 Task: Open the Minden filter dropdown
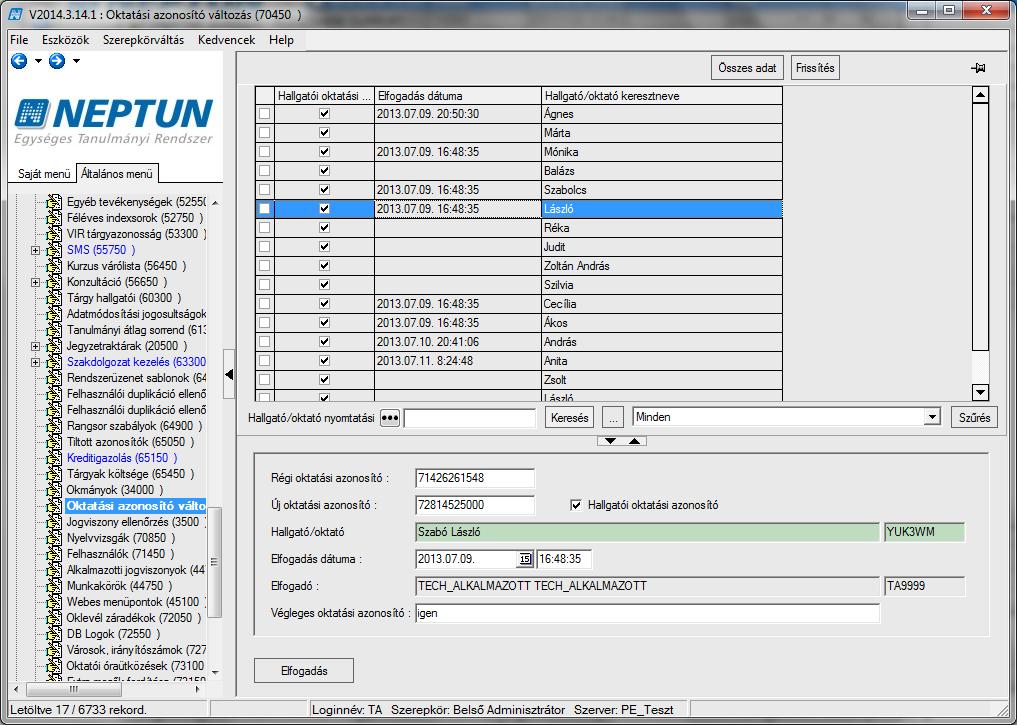tap(932, 417)
